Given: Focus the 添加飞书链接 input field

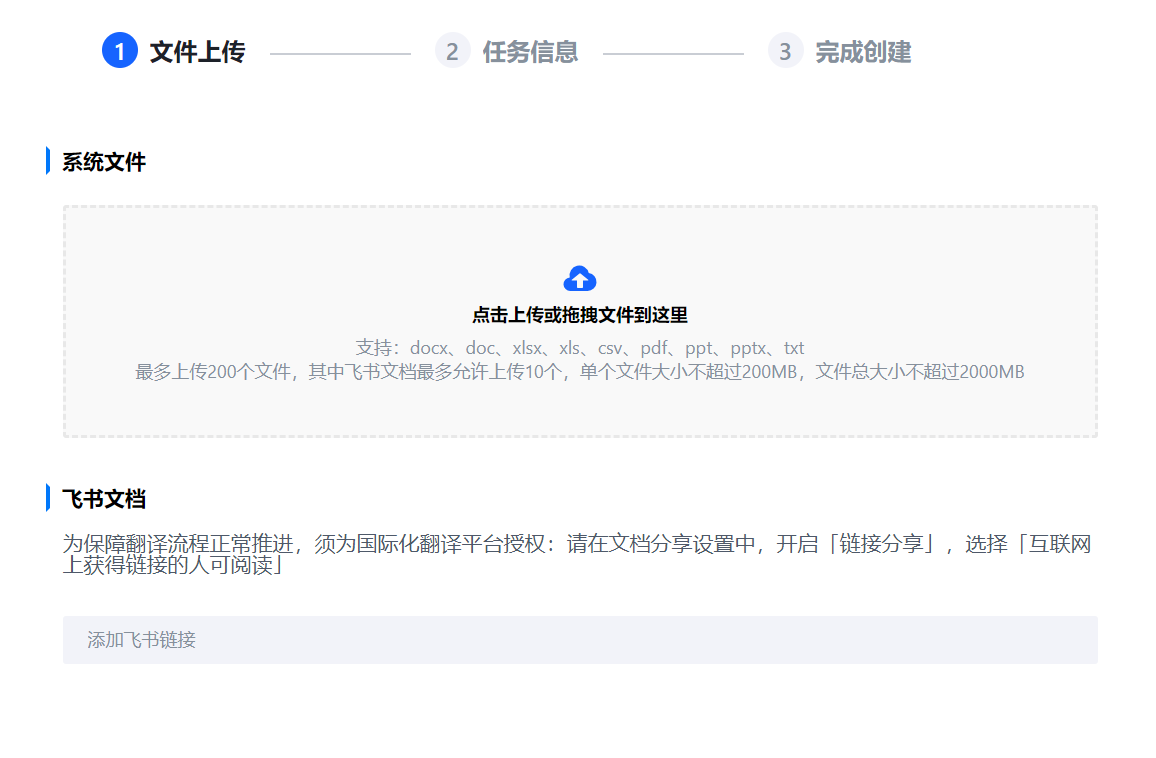Looking at the screenshot, I should [x=580, y=640].
